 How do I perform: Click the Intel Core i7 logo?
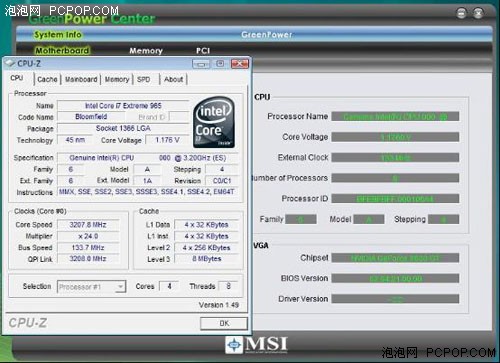(x=214, y=122)
